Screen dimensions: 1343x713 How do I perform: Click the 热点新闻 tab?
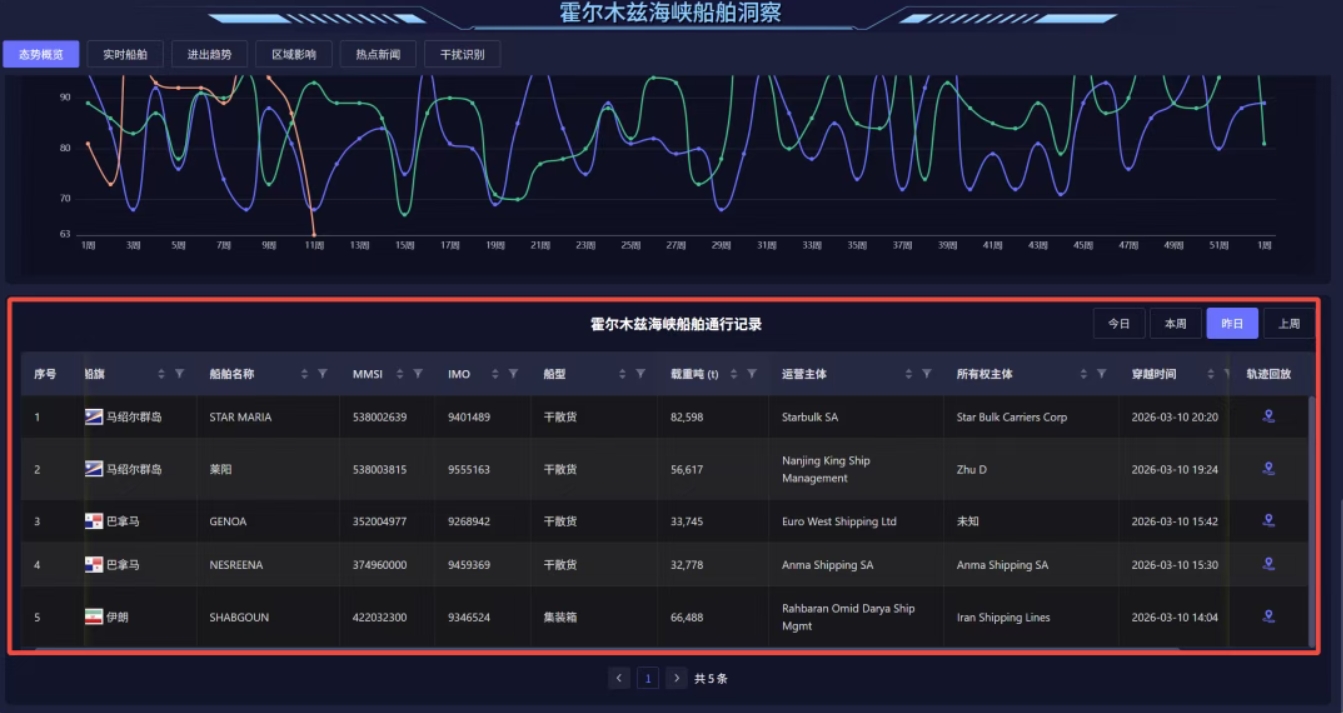coord(378,54)
